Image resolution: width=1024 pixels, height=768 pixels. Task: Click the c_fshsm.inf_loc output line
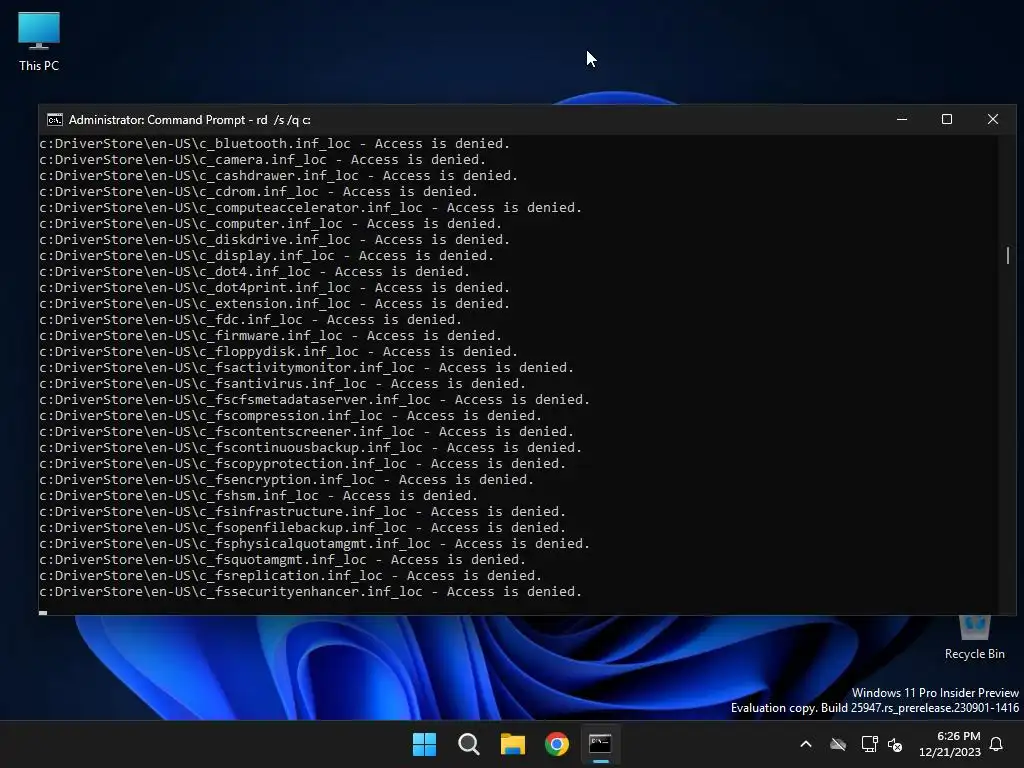tap(259, 496)
